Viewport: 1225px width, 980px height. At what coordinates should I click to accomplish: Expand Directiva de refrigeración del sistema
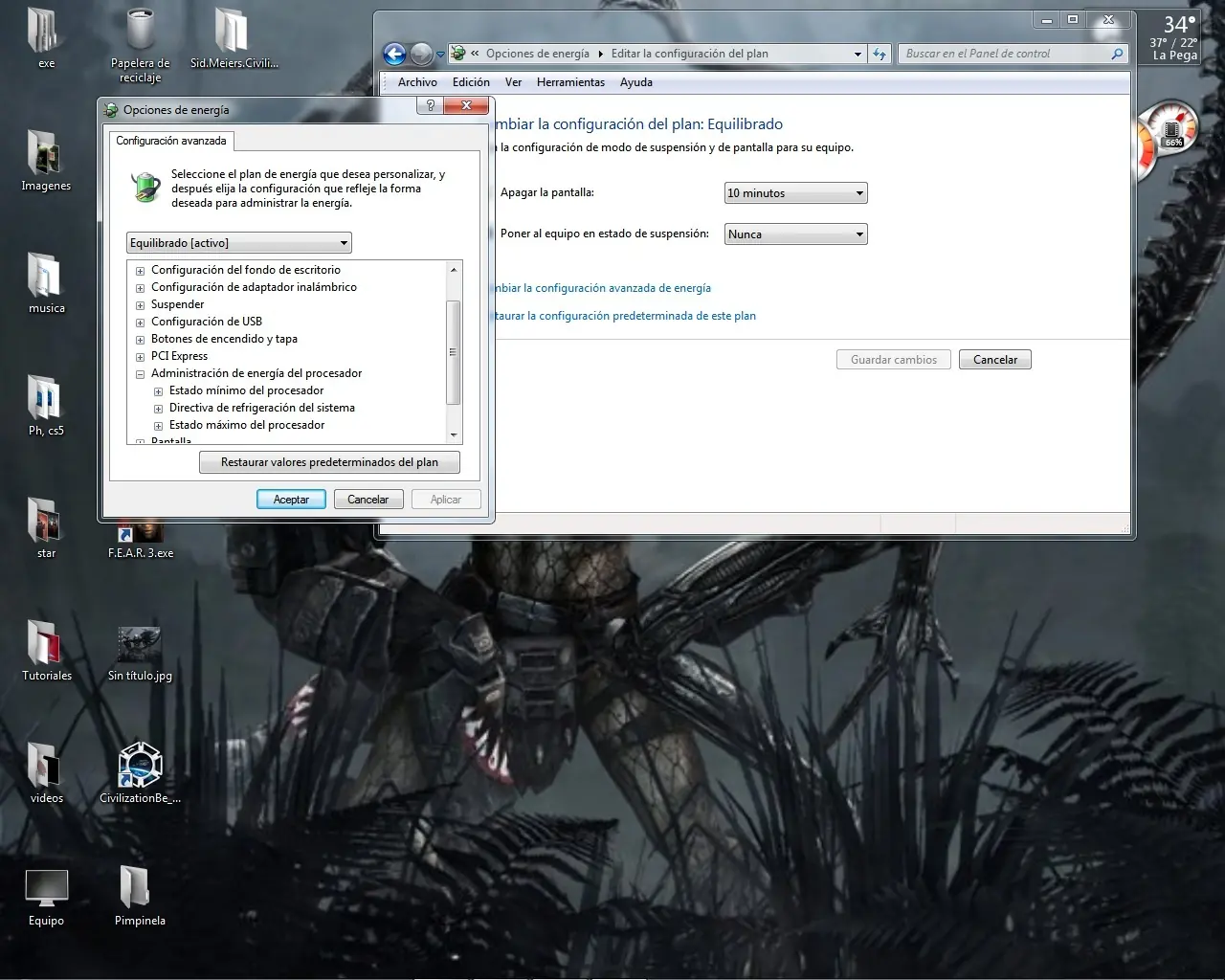(x=159, y=409)
